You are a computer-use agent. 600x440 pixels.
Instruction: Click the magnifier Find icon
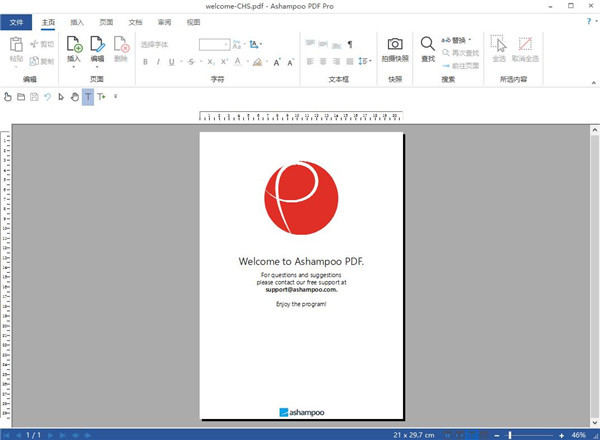pos(427,44)
